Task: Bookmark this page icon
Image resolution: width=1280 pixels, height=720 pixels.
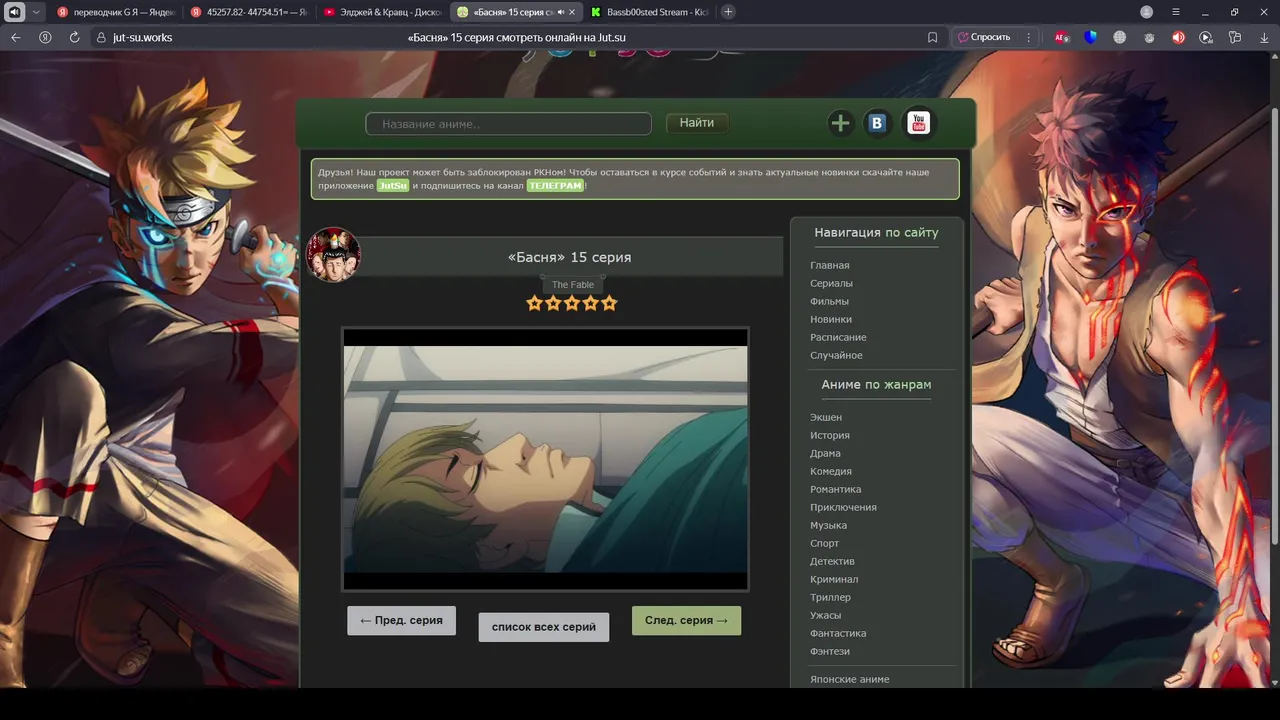Action: click(932, 37)
